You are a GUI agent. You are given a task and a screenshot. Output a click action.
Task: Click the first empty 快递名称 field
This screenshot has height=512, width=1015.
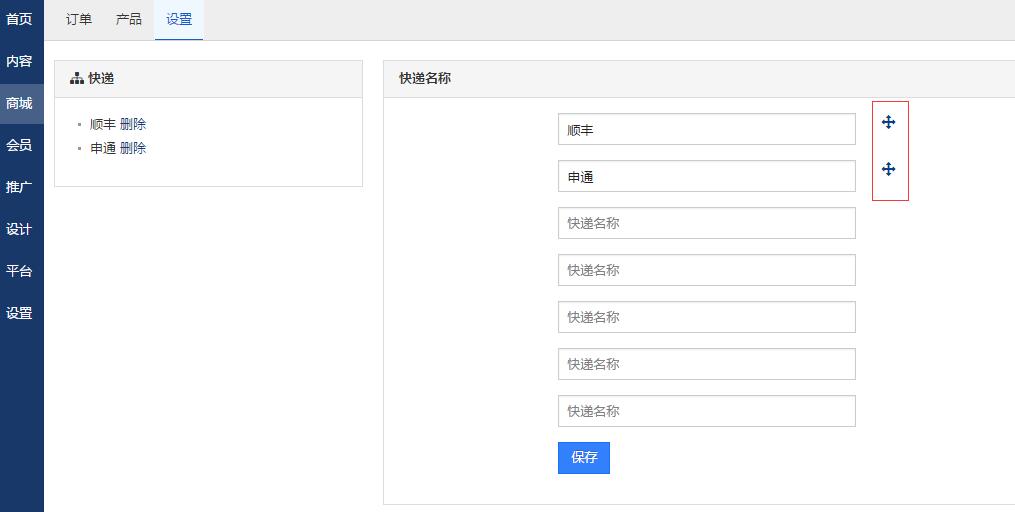[x=706, y=223]
